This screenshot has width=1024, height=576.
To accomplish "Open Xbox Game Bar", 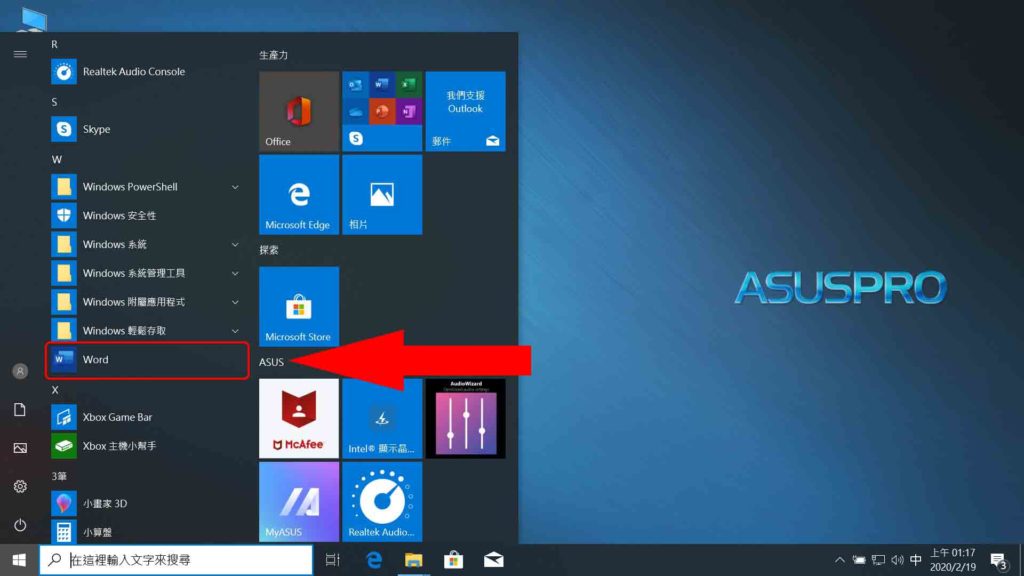I will pyautogui.click(x=146, y=417).
